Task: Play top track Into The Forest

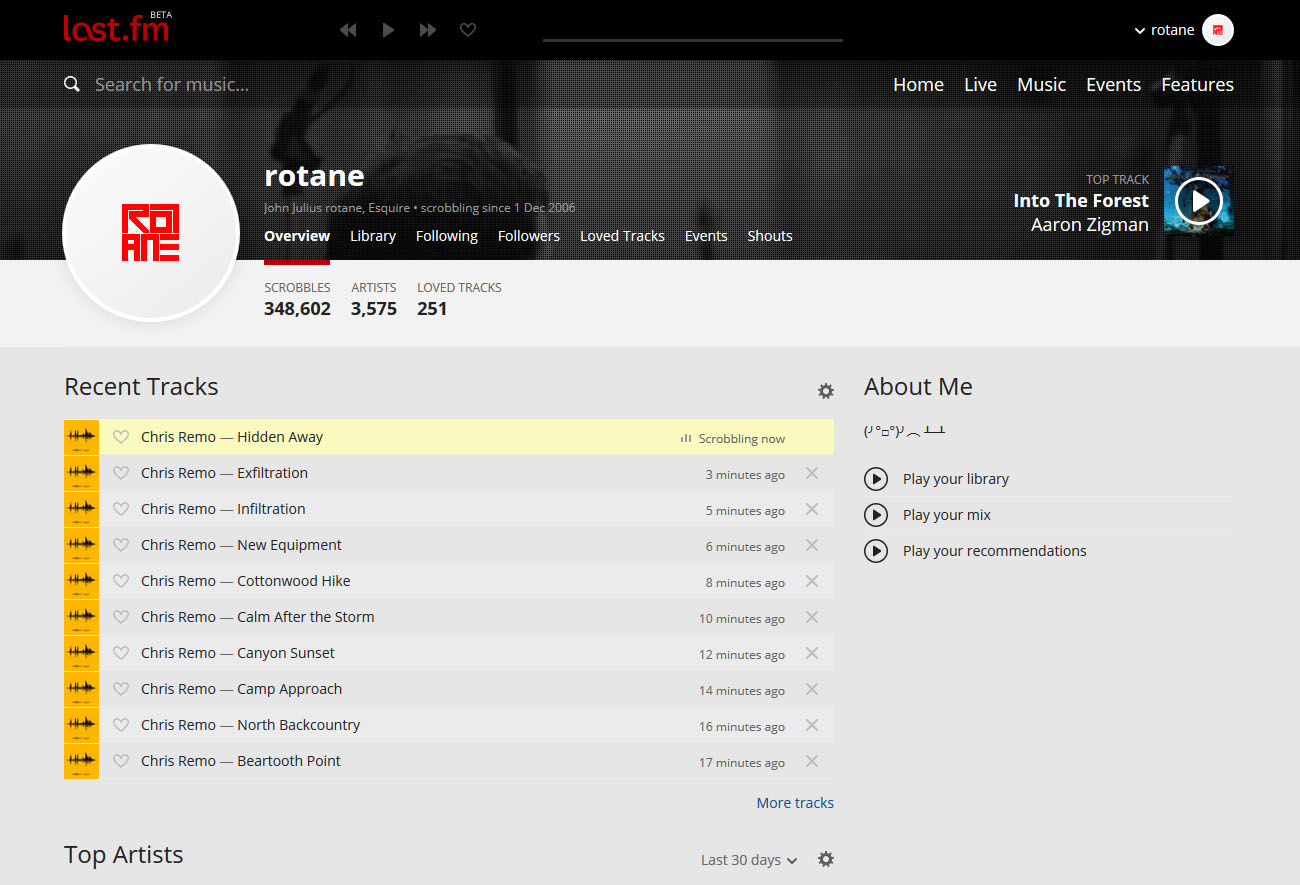Action: tap(1199, 201)
